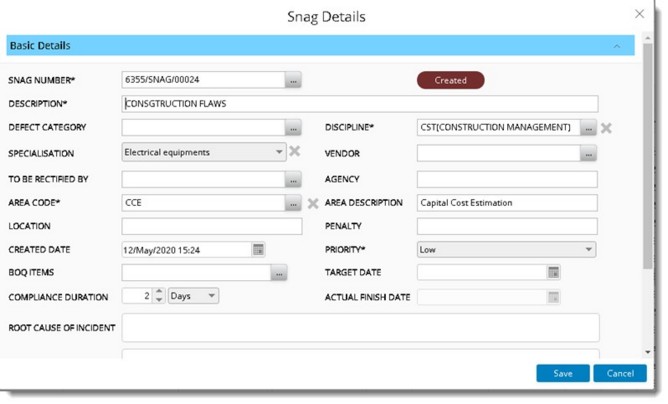This screenshot has width=668, height=404.
Task: Open compliance duration Days unit dropdown
Action: point(211,296)
